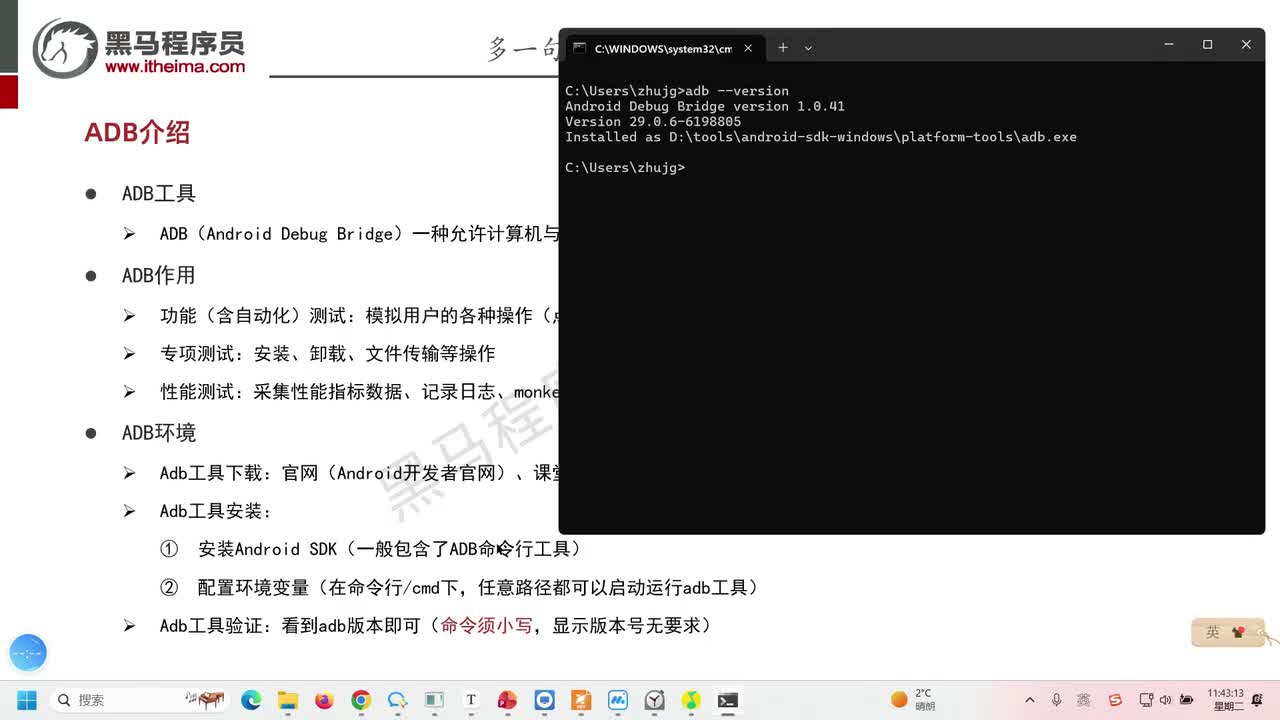
Task: Click 'Version 29.0.6-6198805' terminal output
Action: pos(653,121)
